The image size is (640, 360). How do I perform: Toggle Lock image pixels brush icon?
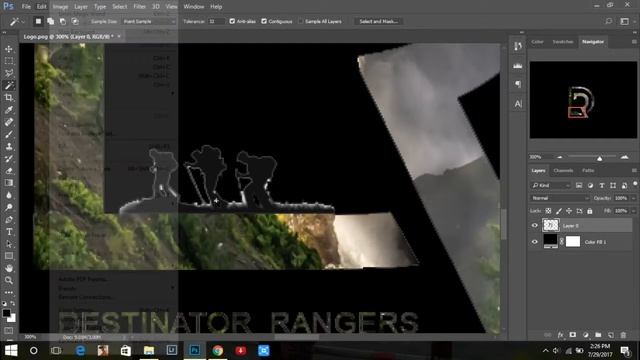558,211
